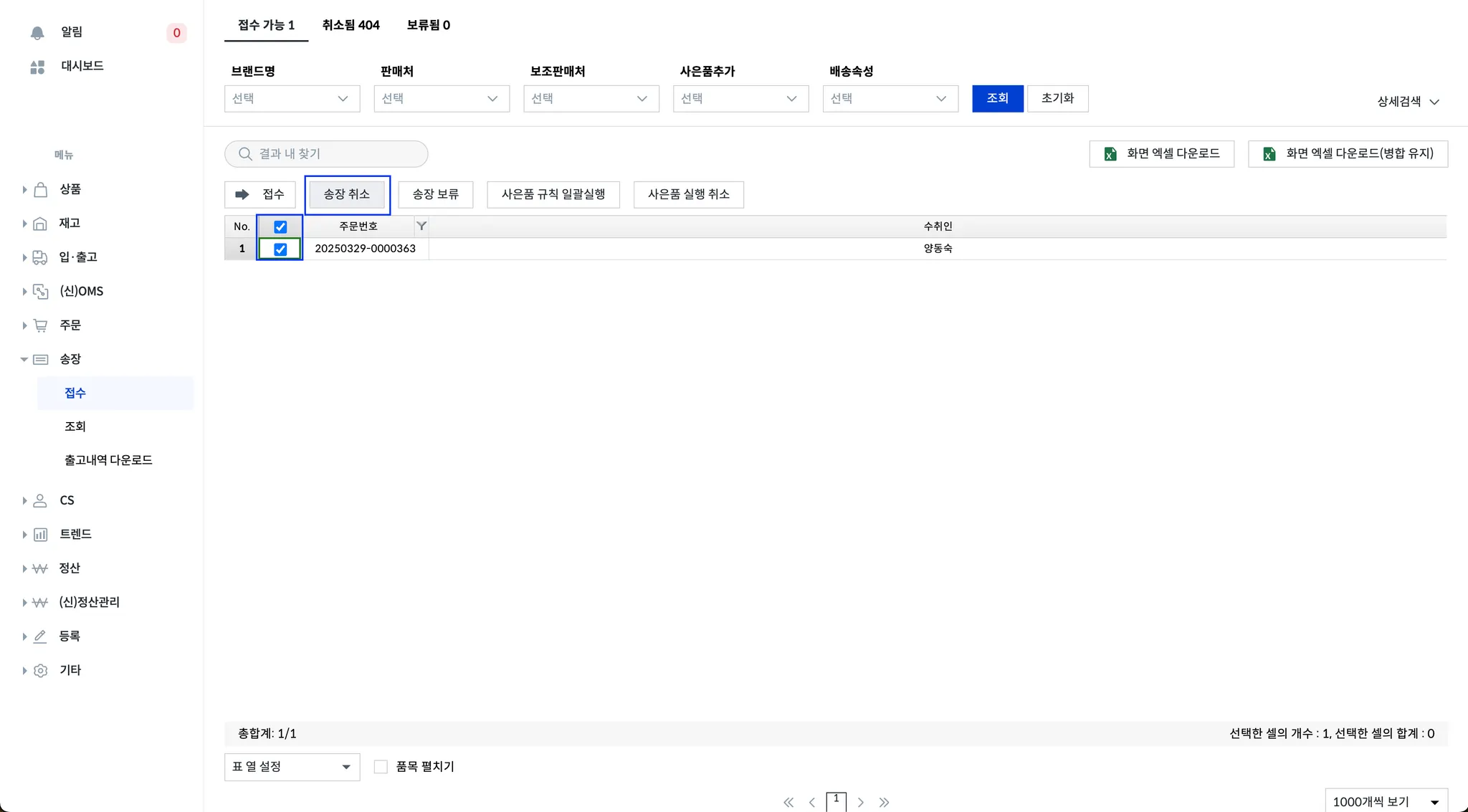Click the 송장 취소 button
The height and width of the screenshot is (812, 1468).
point(347,194)
